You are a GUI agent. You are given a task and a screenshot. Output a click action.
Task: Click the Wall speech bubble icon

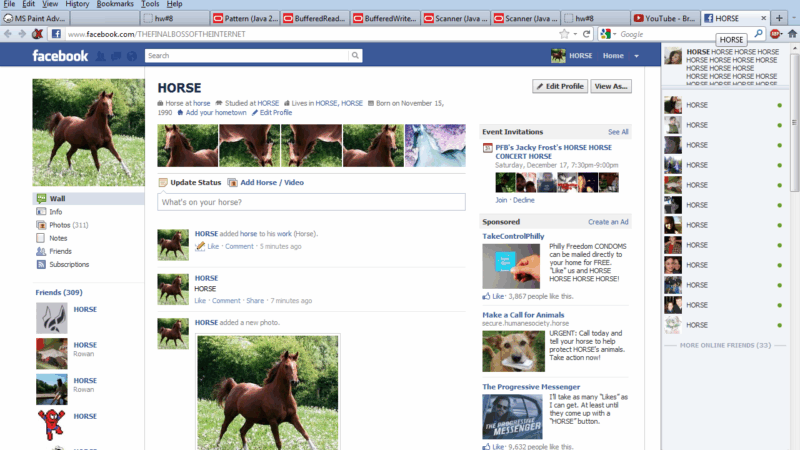(x=41, y=198)
